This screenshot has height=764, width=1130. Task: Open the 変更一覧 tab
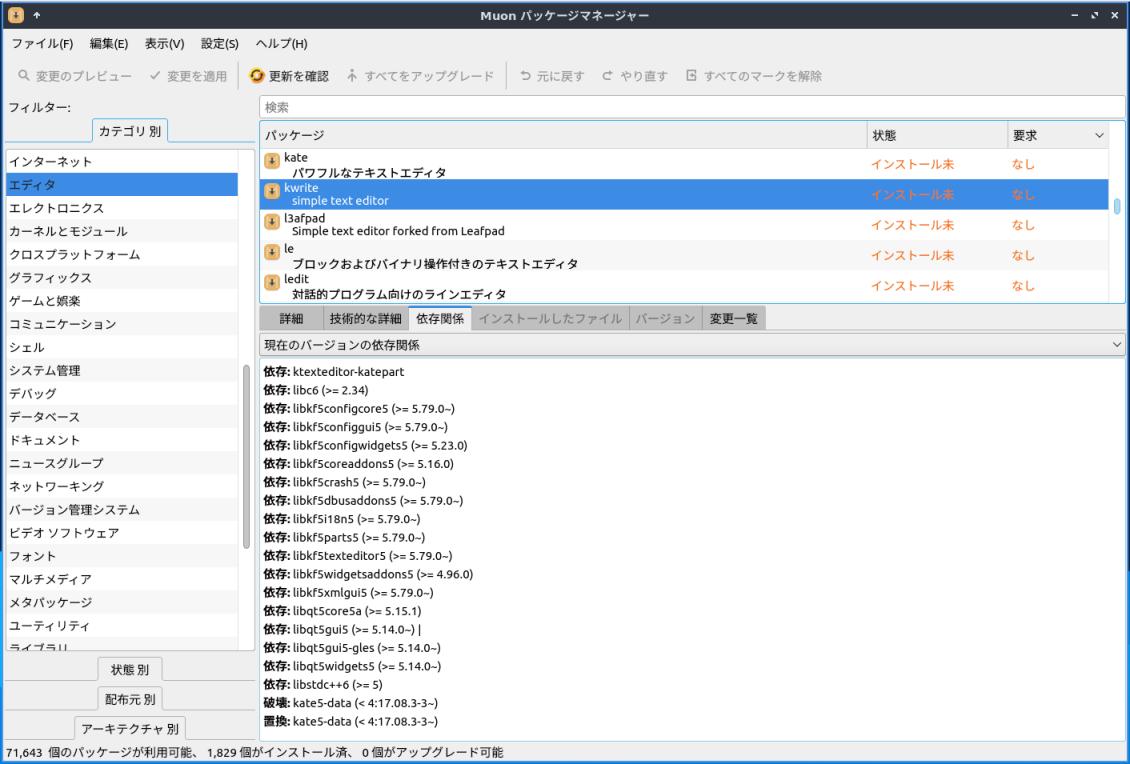(734, 319)
